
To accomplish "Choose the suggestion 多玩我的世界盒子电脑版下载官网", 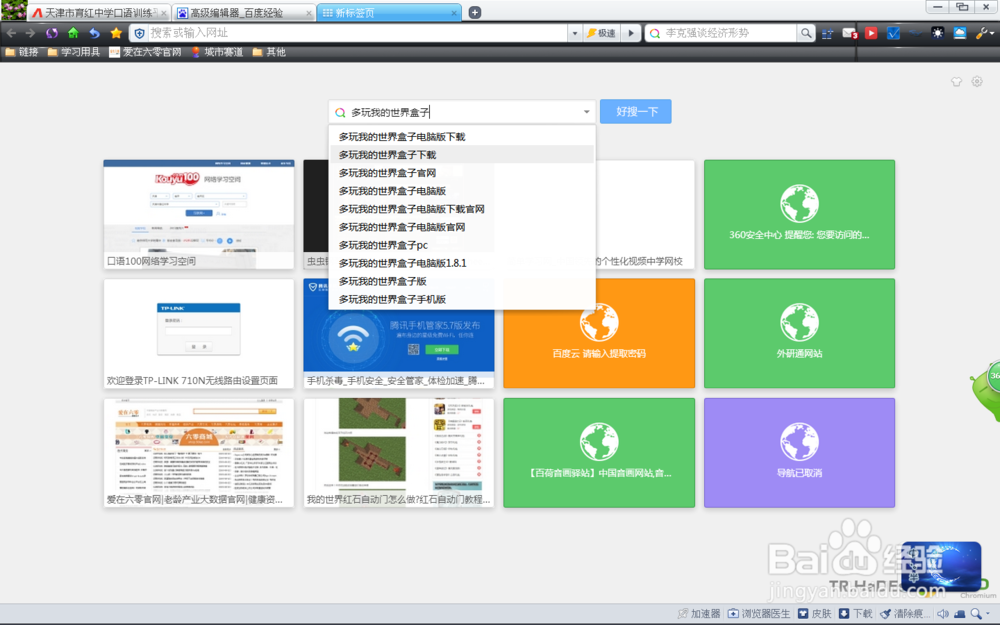I will (x=462, y=209).
